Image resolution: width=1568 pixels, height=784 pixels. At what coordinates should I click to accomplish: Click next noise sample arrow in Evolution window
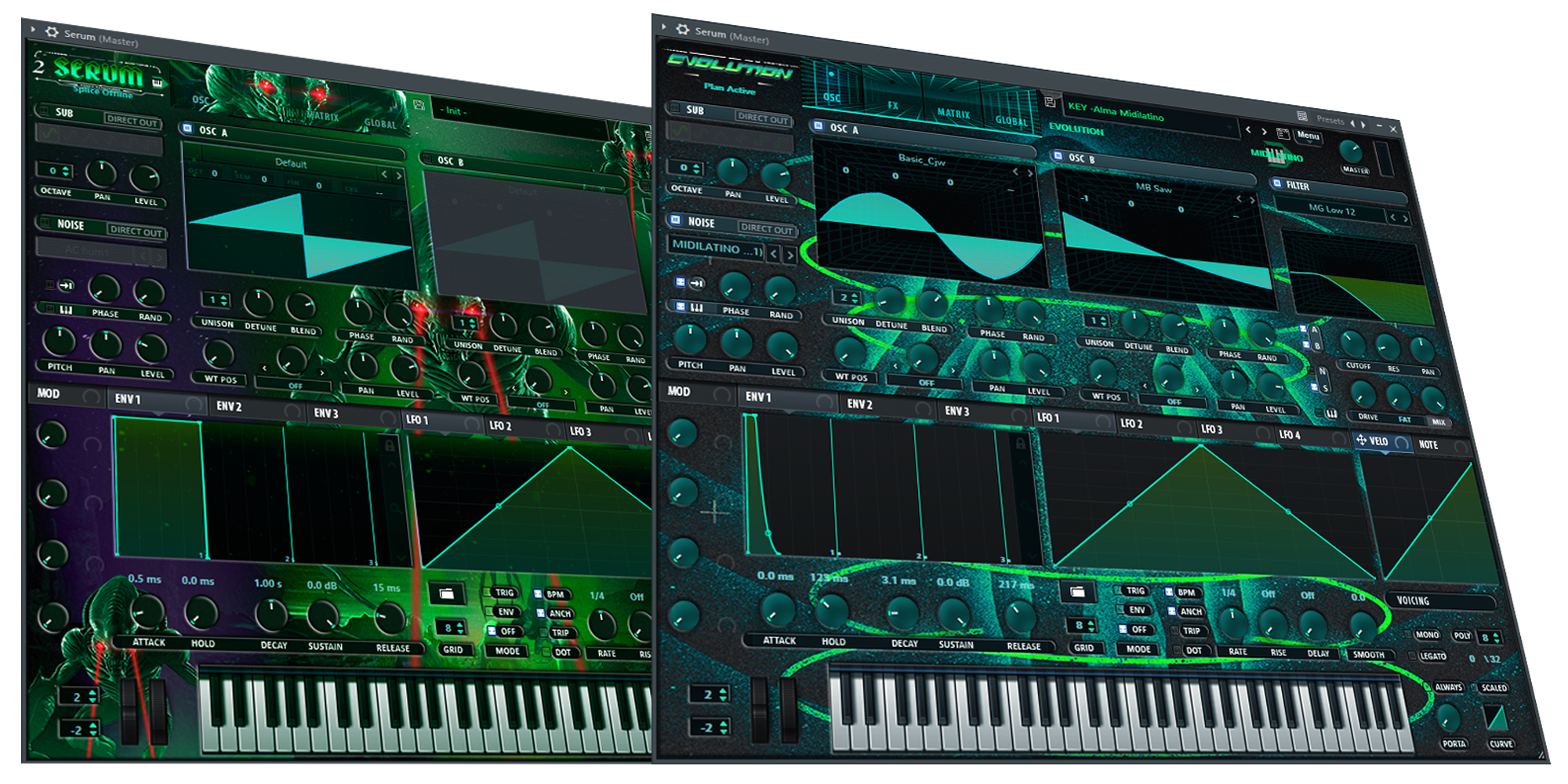(789, 255)
